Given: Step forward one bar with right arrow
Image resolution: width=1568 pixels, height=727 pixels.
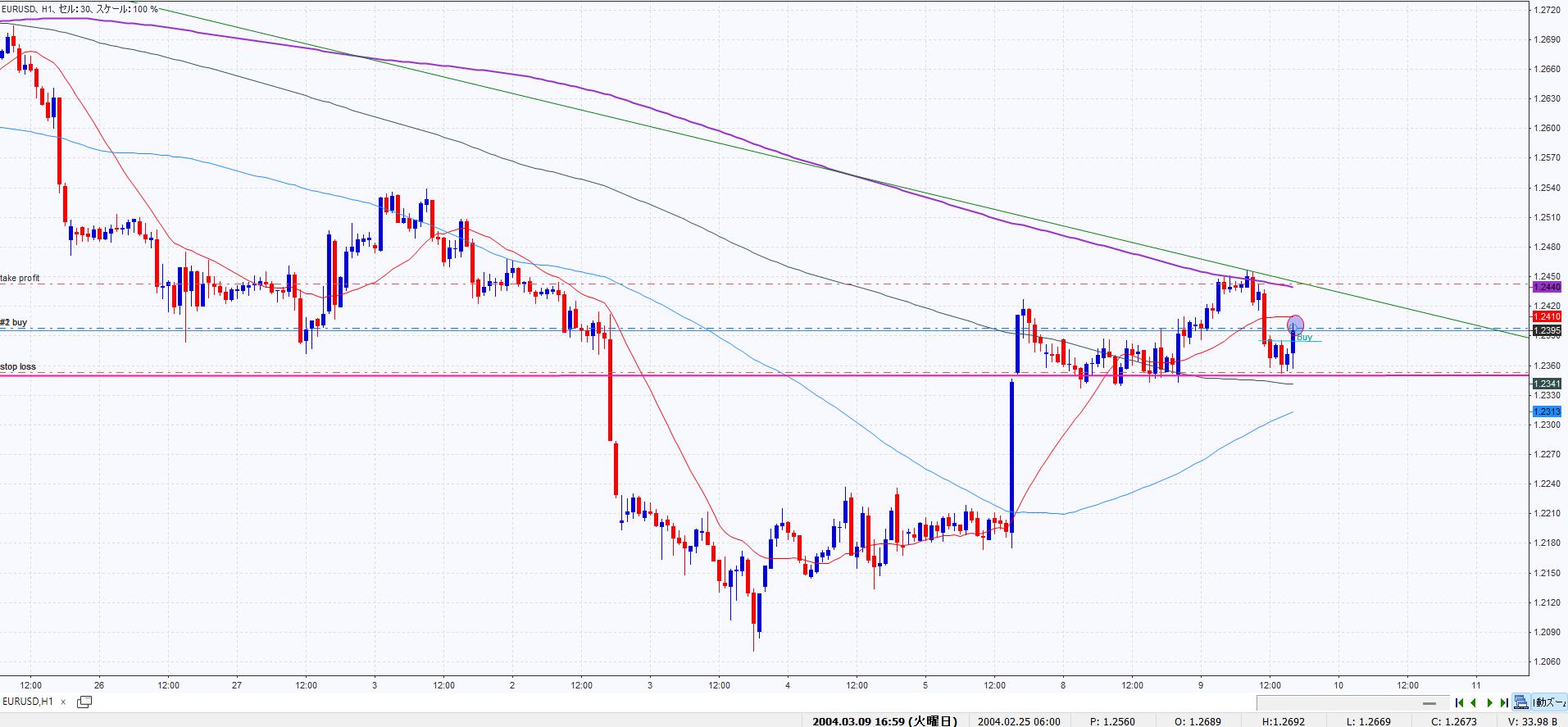Looking at the screenshot, I should click(1489, 702).
